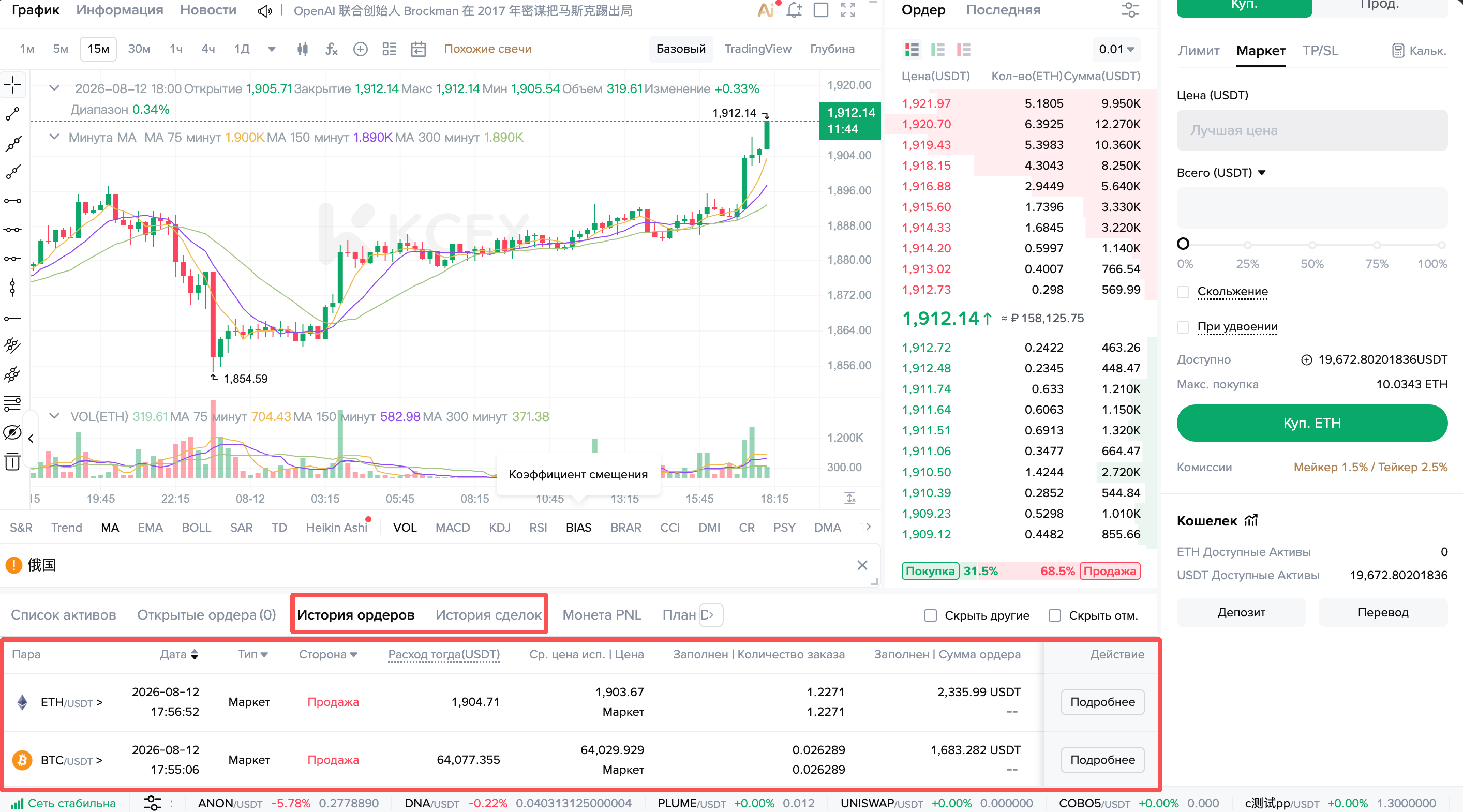Click the Всего (USDT) amount input field
Viewport: 1463px width, 812px height.
[x=1311, y=208]
